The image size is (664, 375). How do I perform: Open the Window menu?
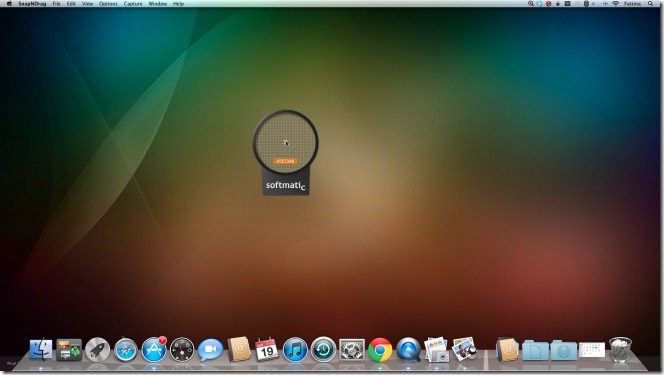[x=158, y=3]
